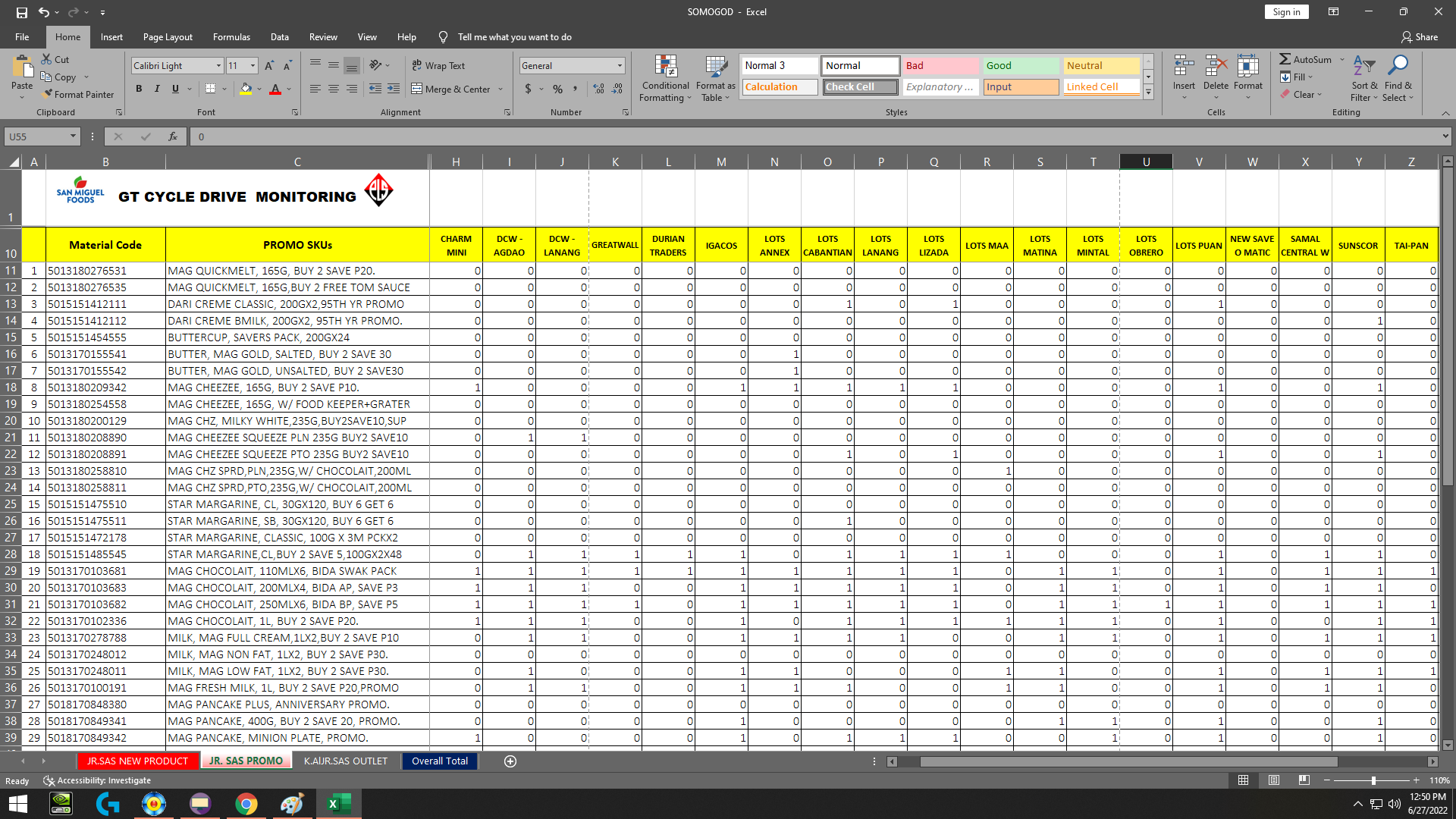Click the Conditional Formatting icon
The height and width of the screenshot is (819, 1456).
click(x=665, y=67)
